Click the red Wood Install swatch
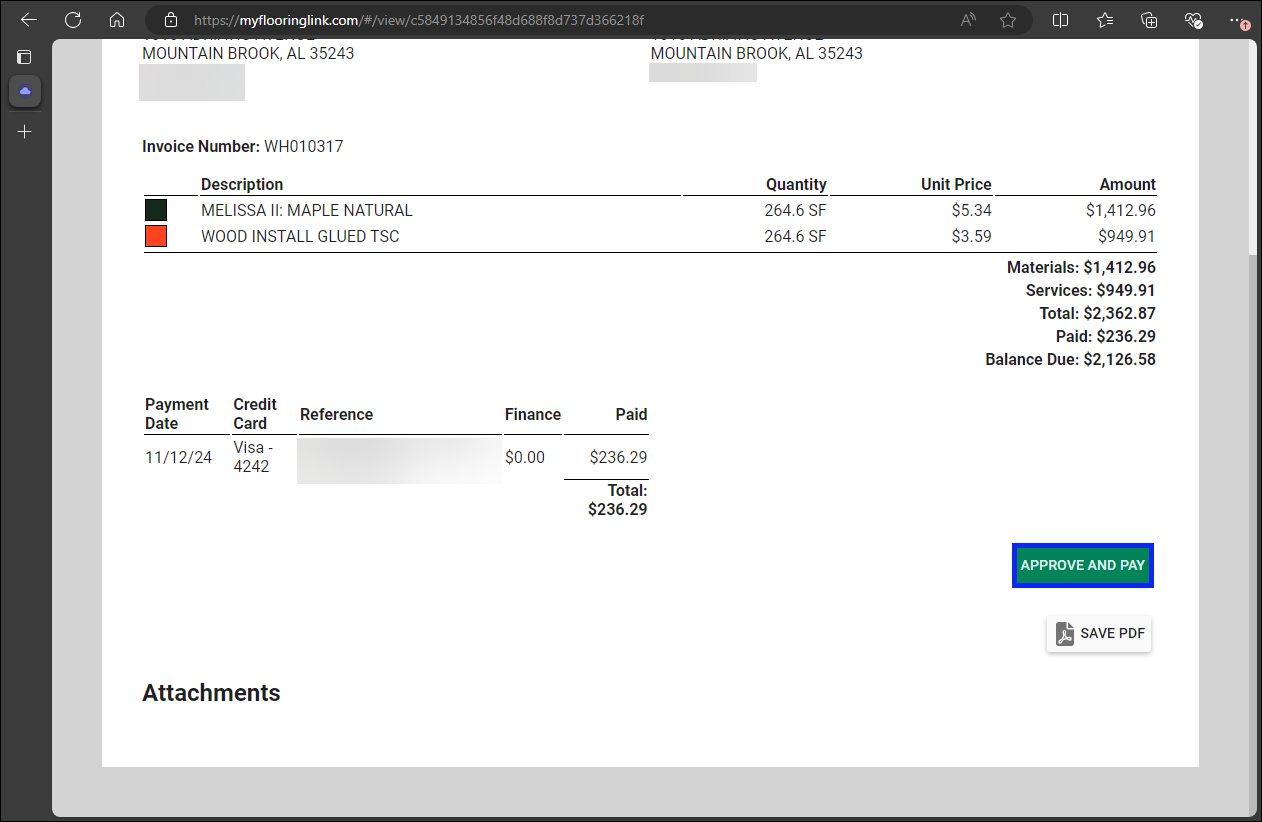This screenshot has height=822, width=1262. coord(156,236)
